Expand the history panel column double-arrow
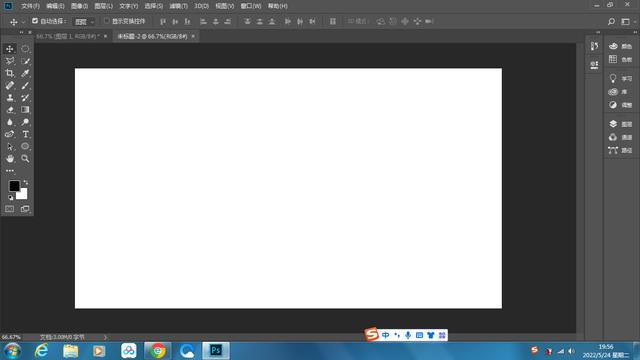The height and width of the screenshot is (360, 640). coord(598,32)
